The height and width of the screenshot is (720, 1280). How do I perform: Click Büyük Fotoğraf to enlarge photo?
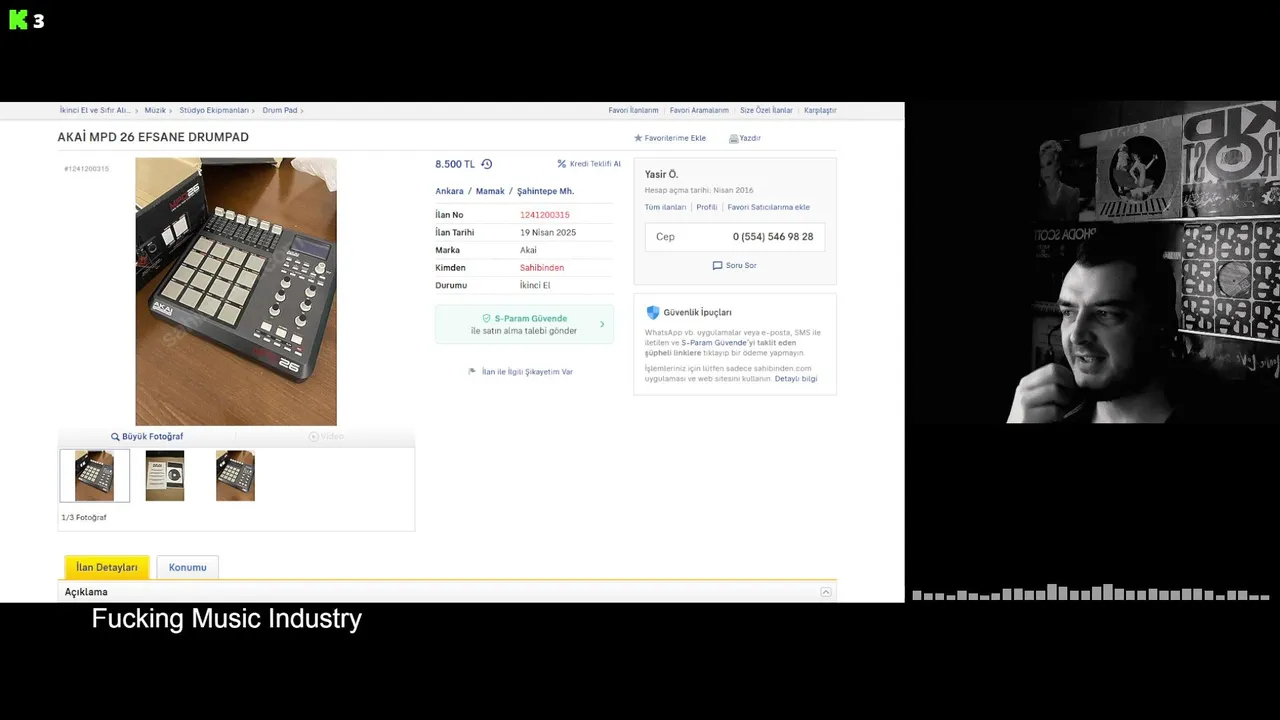pyautogui.click(x=152, y=437)
